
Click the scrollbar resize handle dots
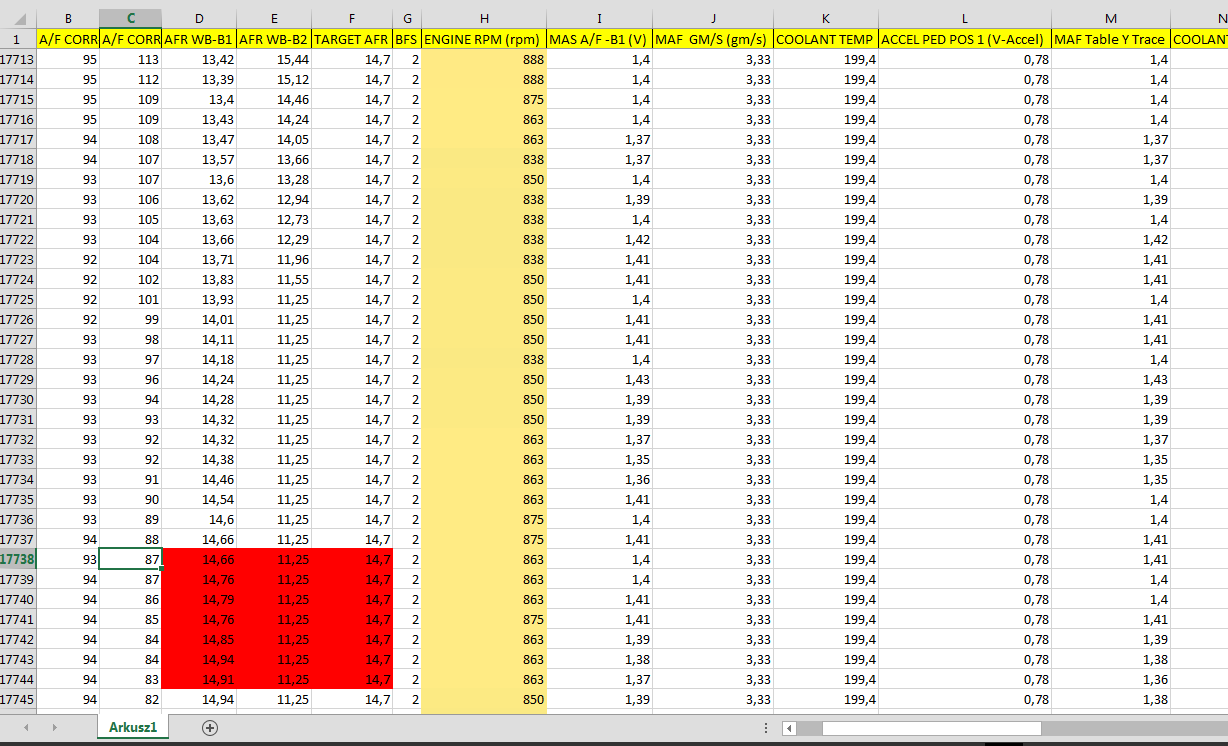tap(765, 728)
